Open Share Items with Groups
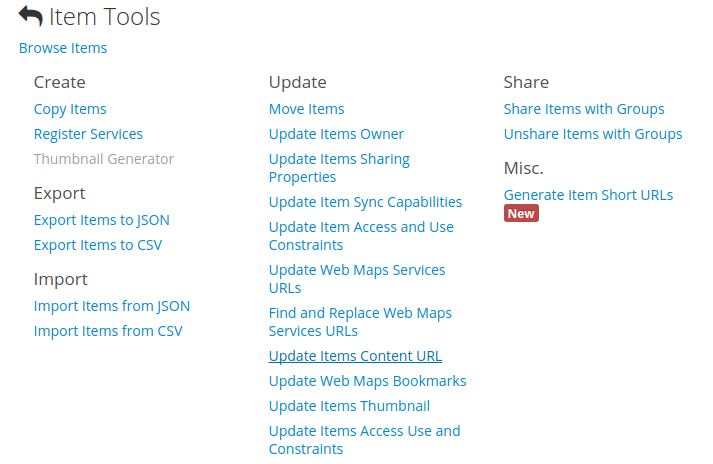The height and width of the screenshot is (464, 713). [x=584, y=109]
